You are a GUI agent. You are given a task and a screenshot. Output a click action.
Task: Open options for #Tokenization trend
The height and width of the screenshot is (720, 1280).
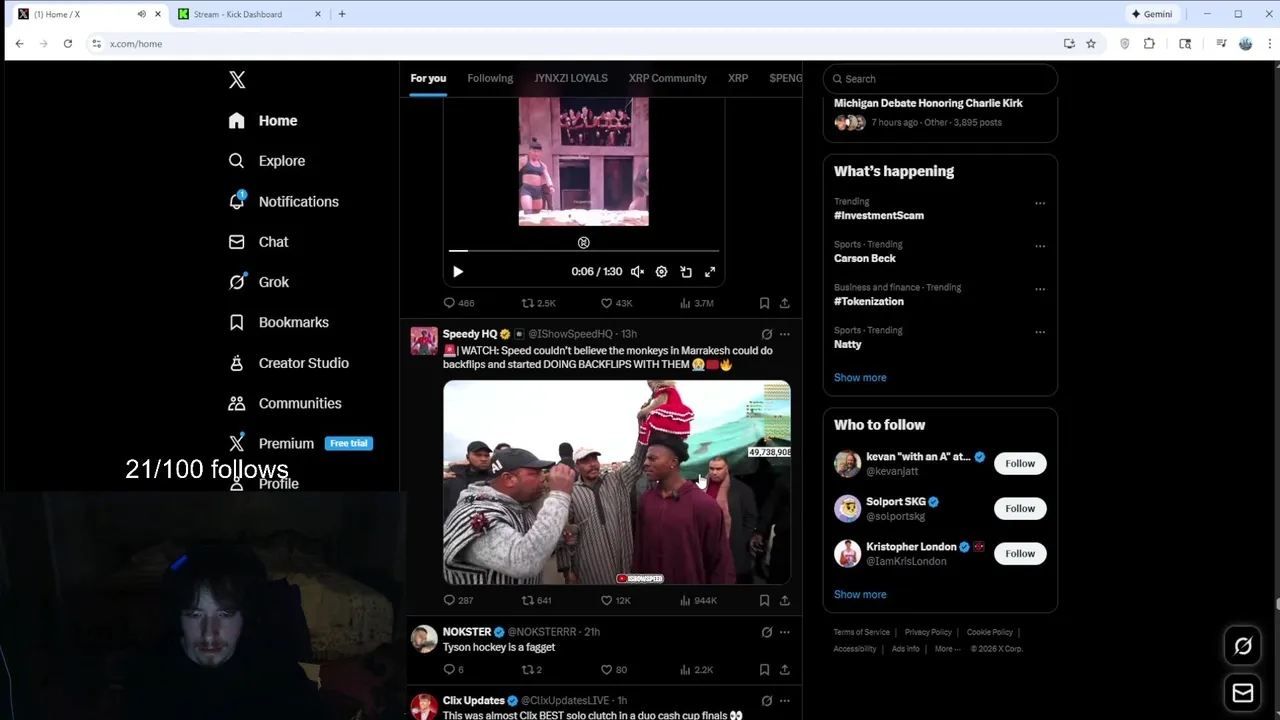(x=1040, y=289)
